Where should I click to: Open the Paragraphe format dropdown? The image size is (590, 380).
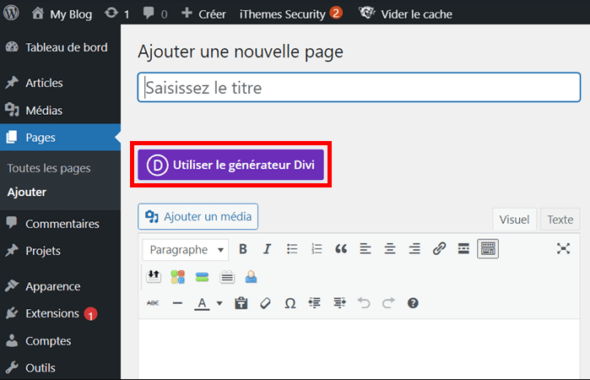(x=186, y=249)
